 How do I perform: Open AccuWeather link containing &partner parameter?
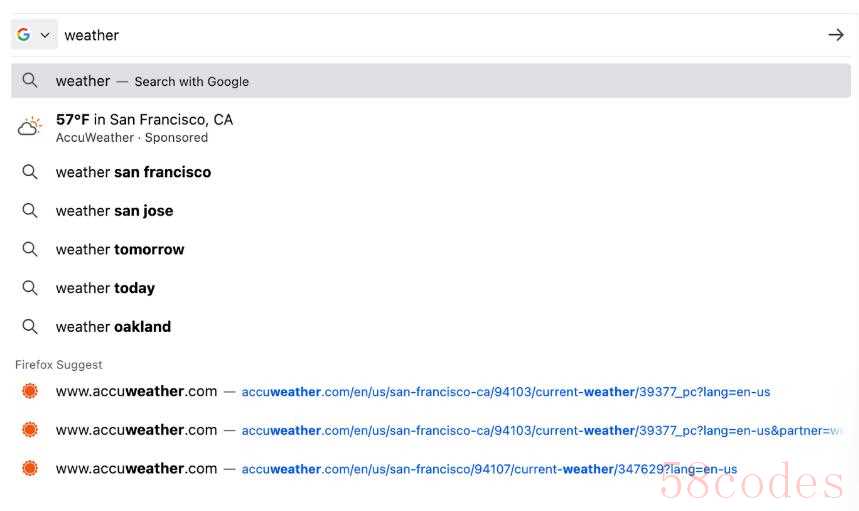tap(540, 430)
